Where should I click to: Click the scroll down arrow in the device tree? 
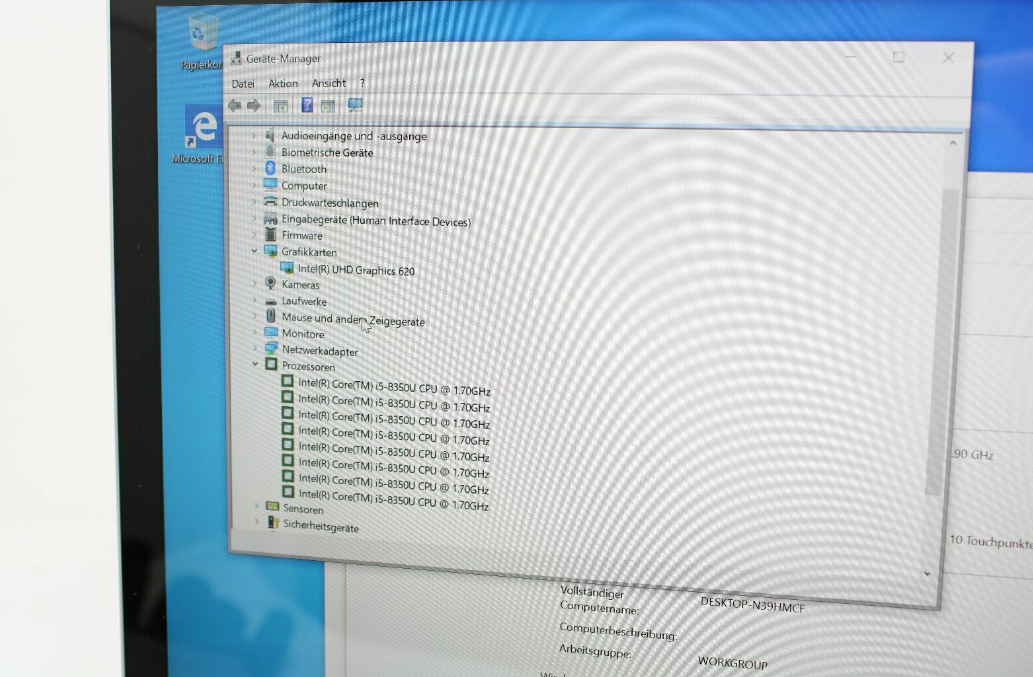tap(927, 574)
